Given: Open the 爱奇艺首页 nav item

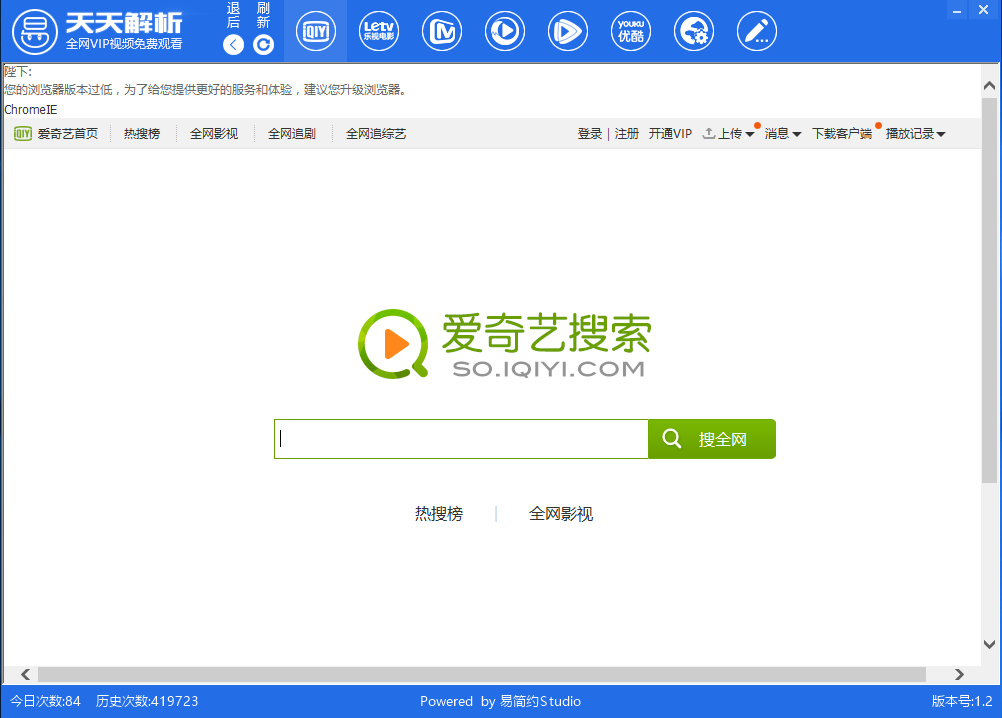Looking at the screenshot, I should [67, 134].
